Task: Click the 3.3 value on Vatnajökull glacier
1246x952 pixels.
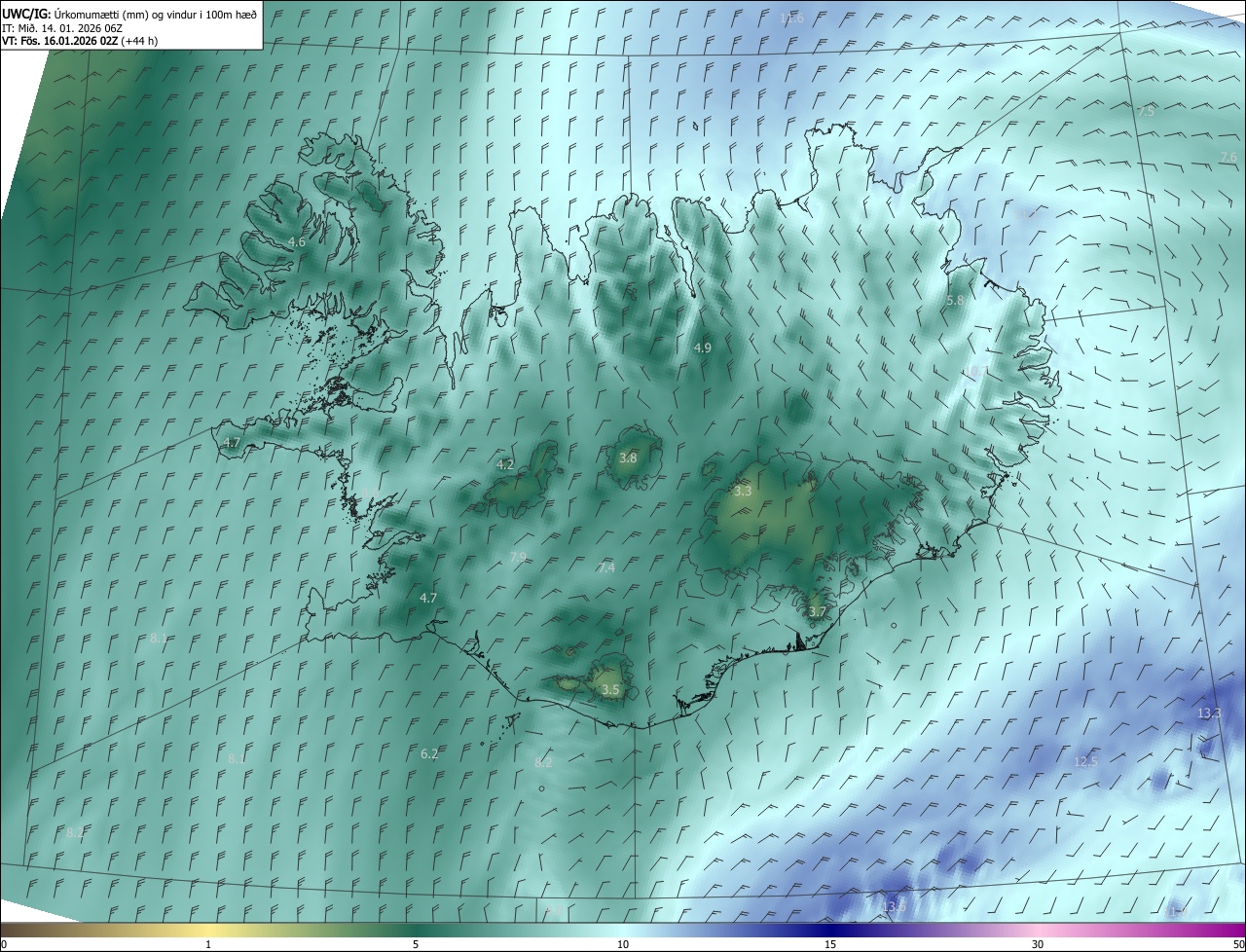Action: [743, 492]
